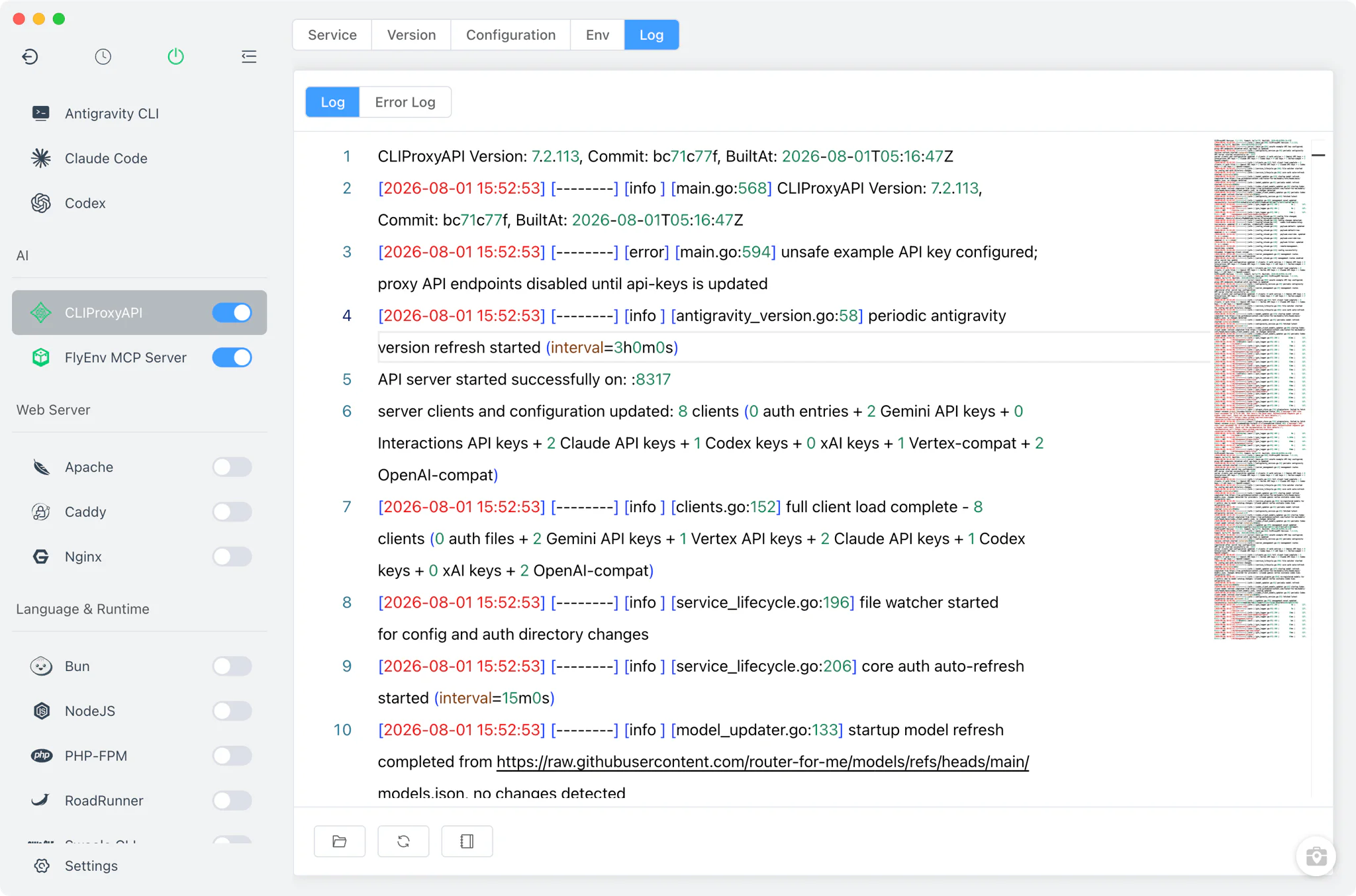Click the Codex knot icon
This screenshot has height=896, width=1356.
click(41, 203)
